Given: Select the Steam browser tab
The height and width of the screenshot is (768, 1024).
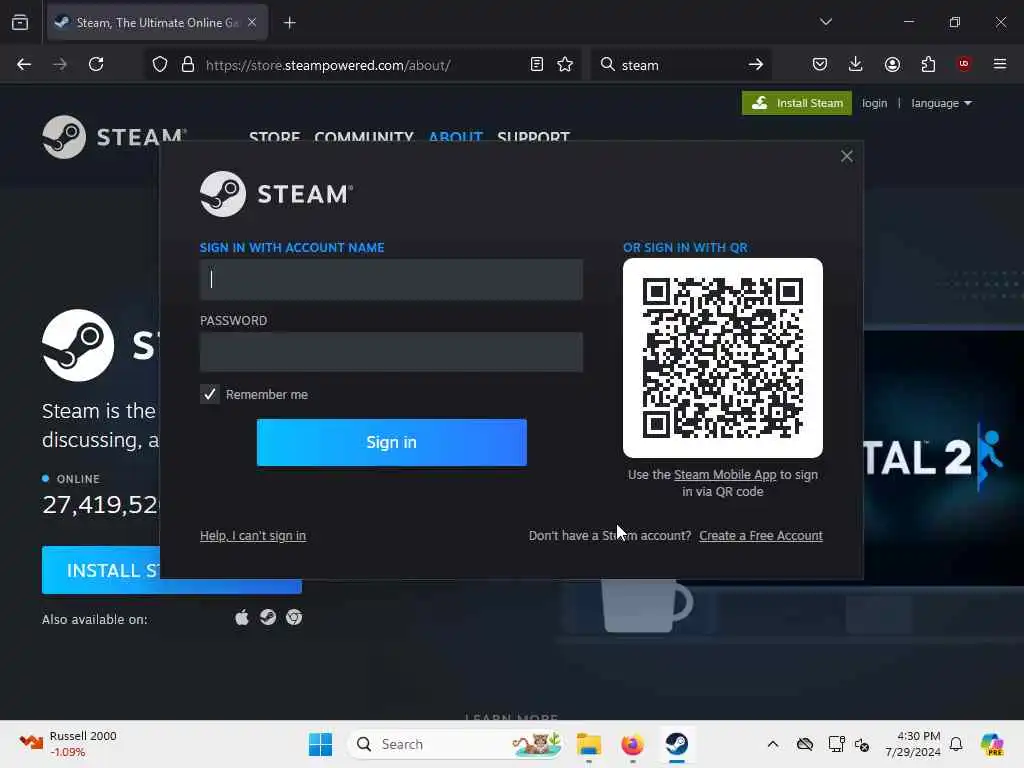Looking at the screenshot, I should coord(157,22).
